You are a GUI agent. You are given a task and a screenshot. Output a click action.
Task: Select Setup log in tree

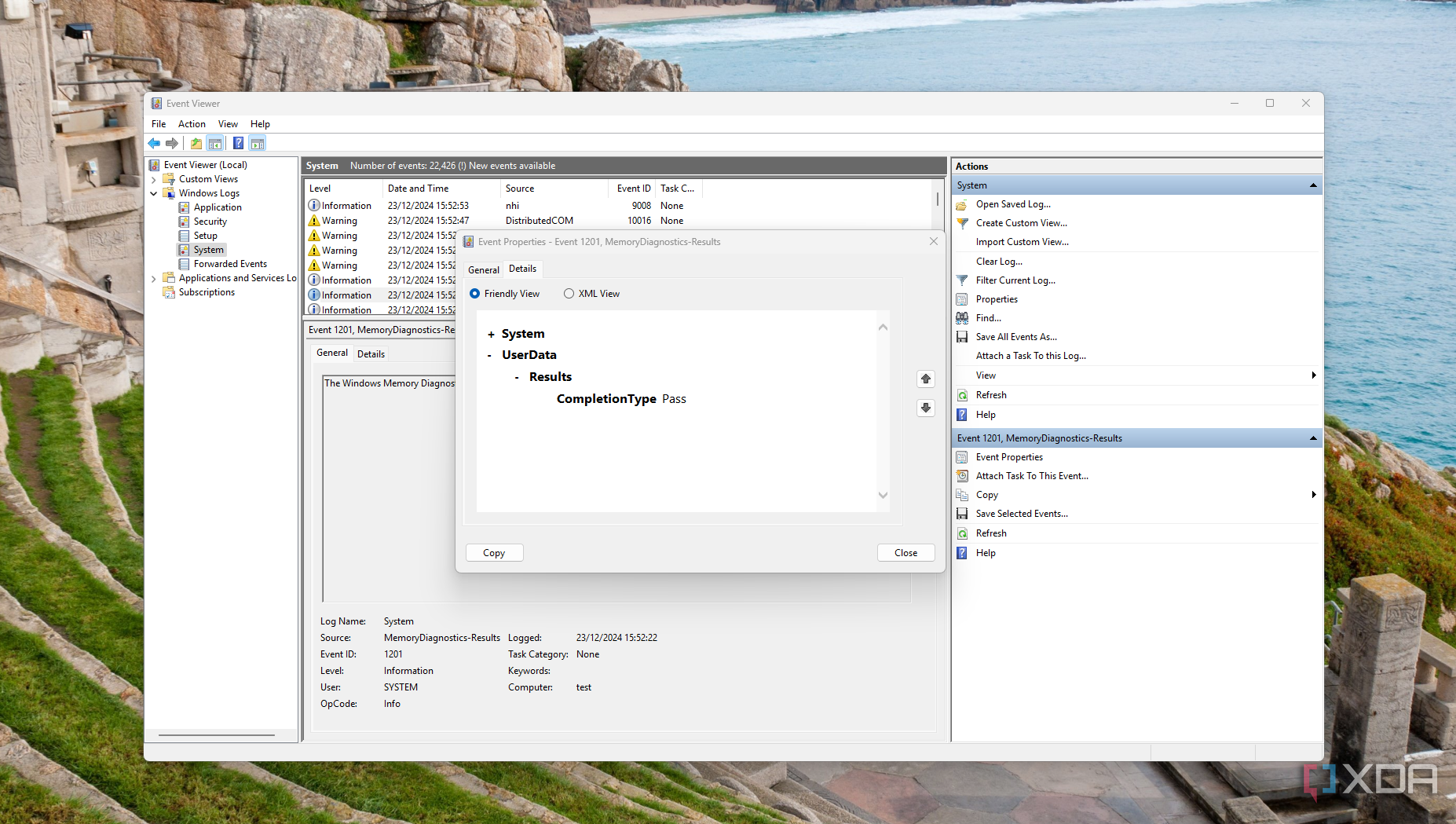point(205,236)
